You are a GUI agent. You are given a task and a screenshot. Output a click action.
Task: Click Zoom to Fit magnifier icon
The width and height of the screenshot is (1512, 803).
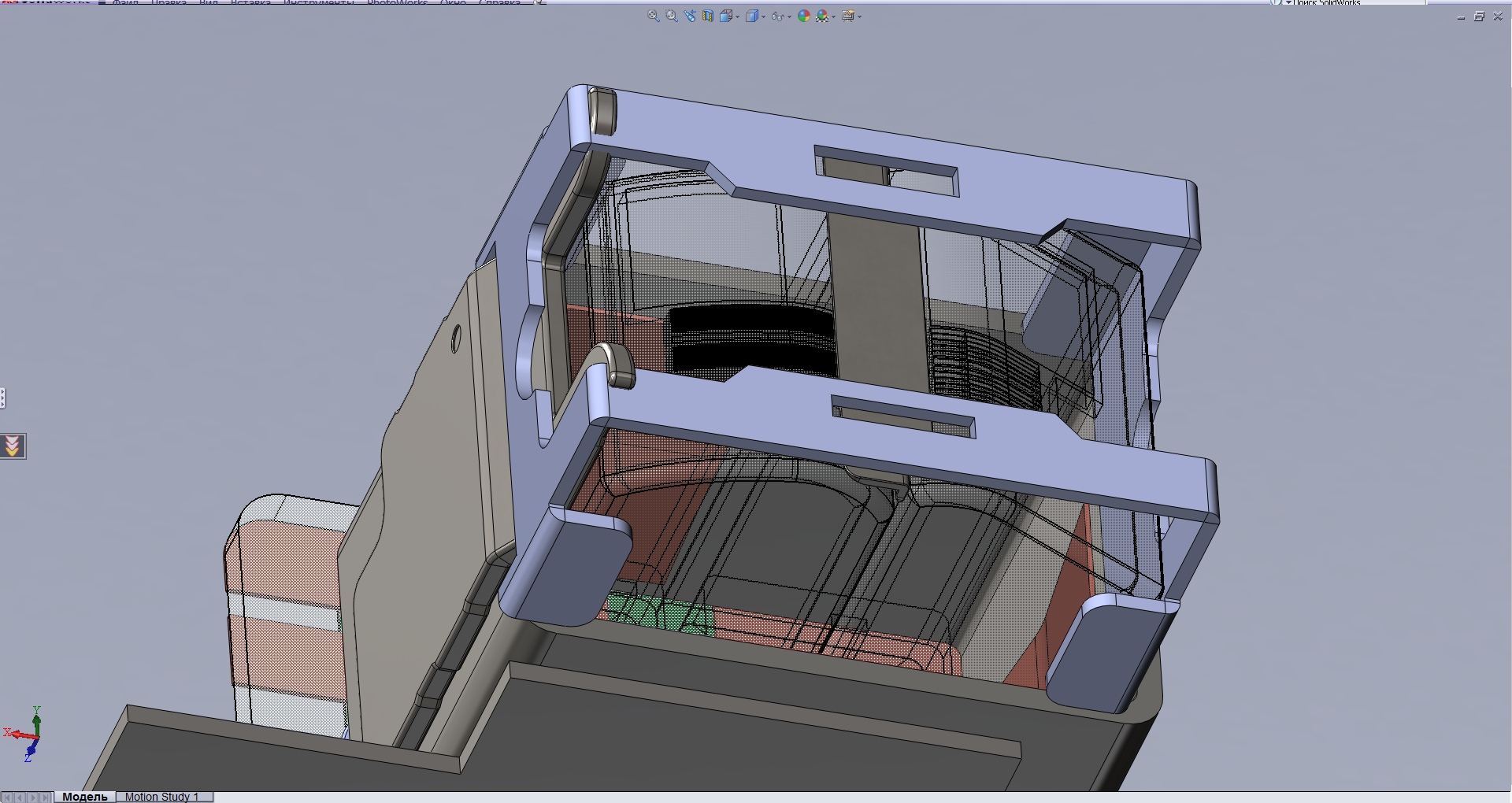click(x=653, y=16)
